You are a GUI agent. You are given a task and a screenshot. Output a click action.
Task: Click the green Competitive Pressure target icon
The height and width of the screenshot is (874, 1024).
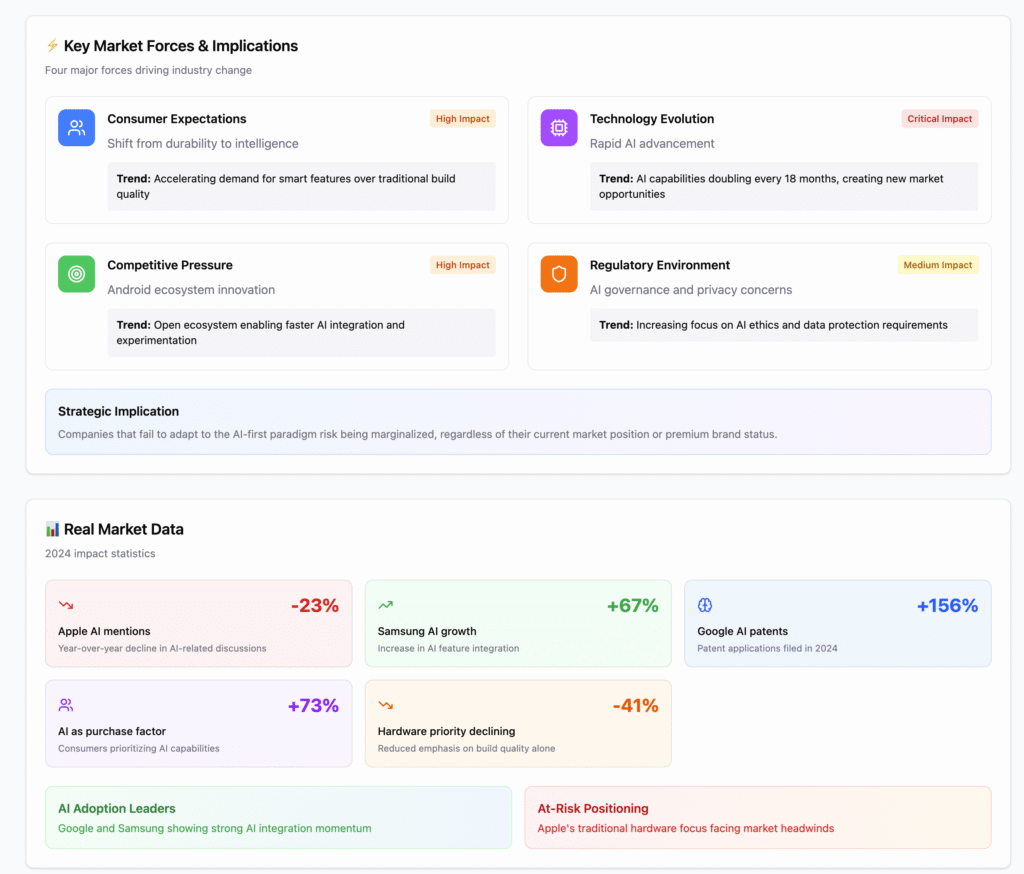(x=76, y=274)
